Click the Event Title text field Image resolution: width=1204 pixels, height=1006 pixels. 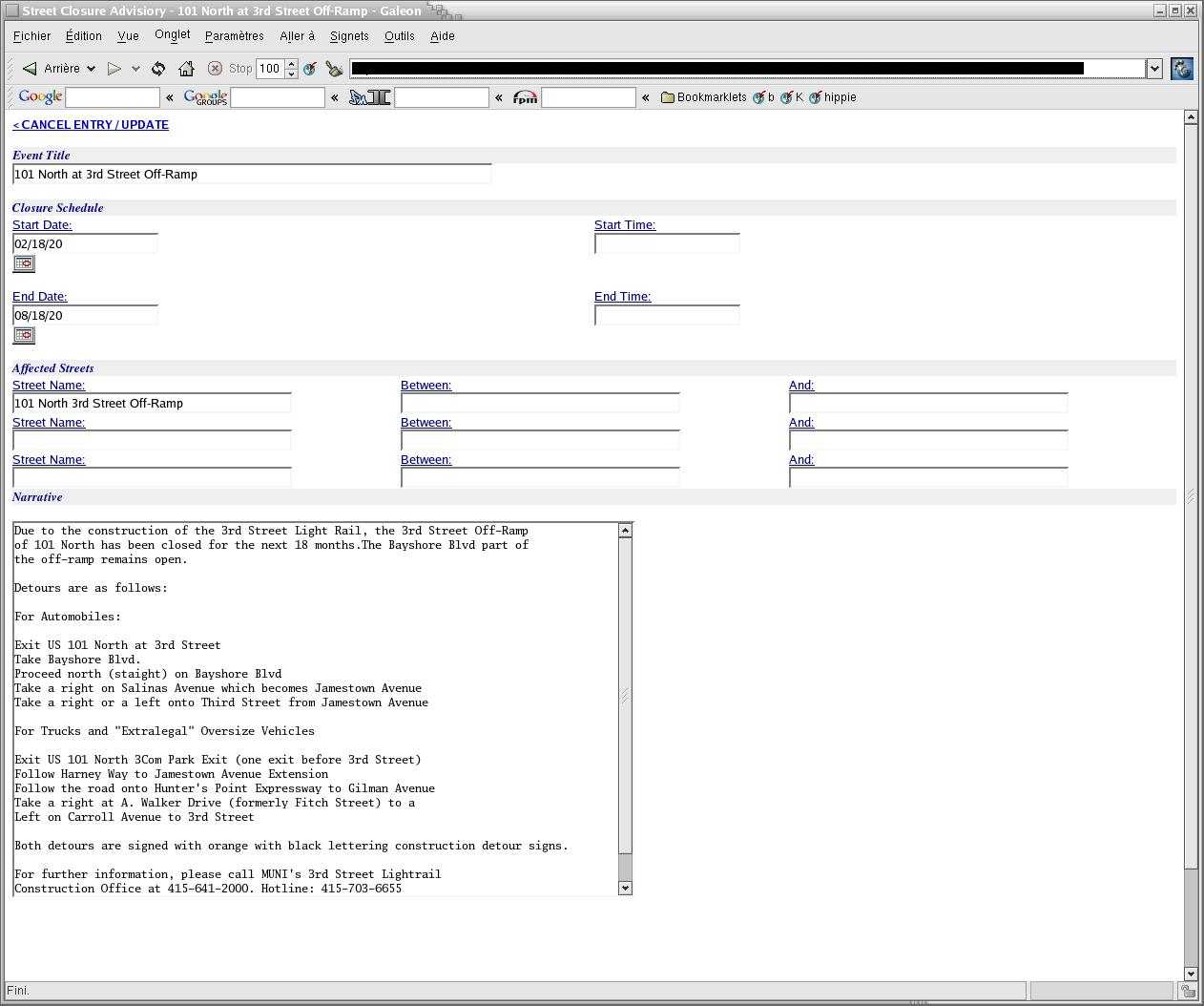(252, 175)
